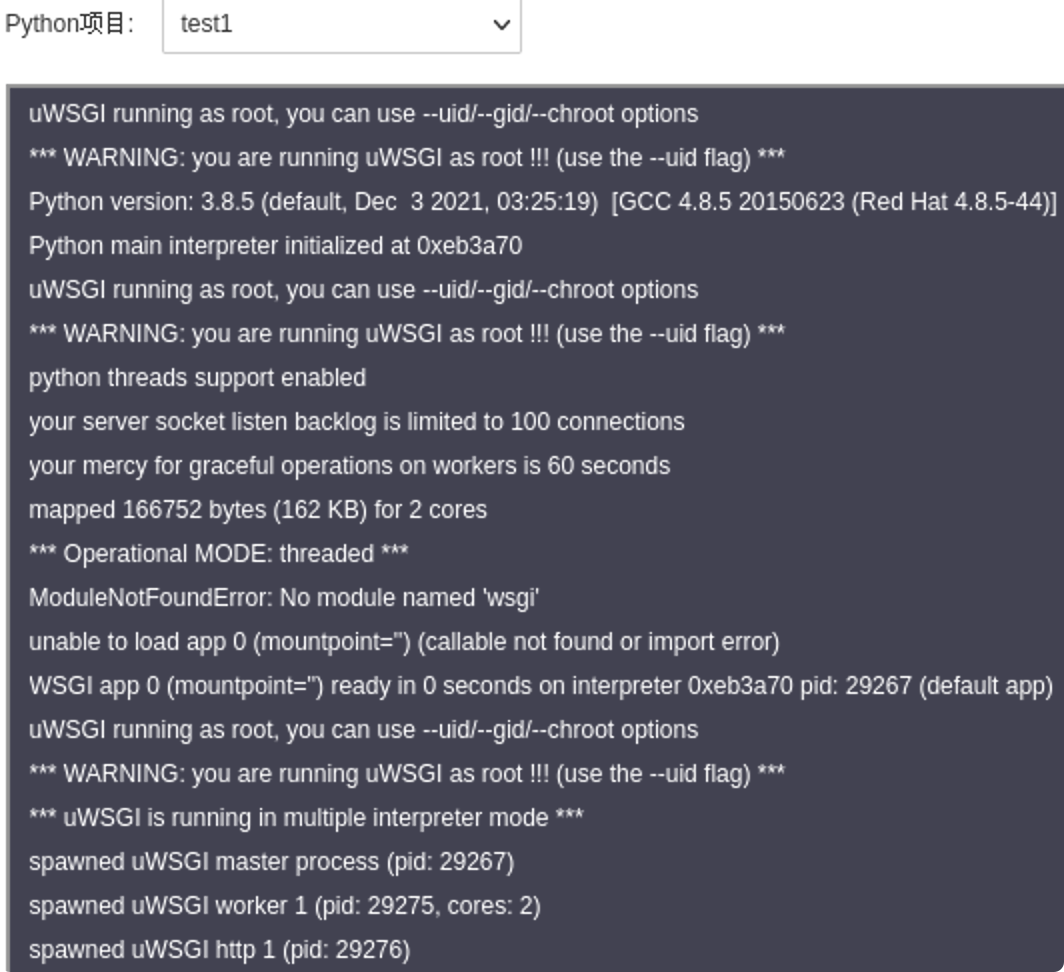The image size is (1064, 972).
Task: Click the dropdown chevron arrow beside test1
Action: (501, 26)
